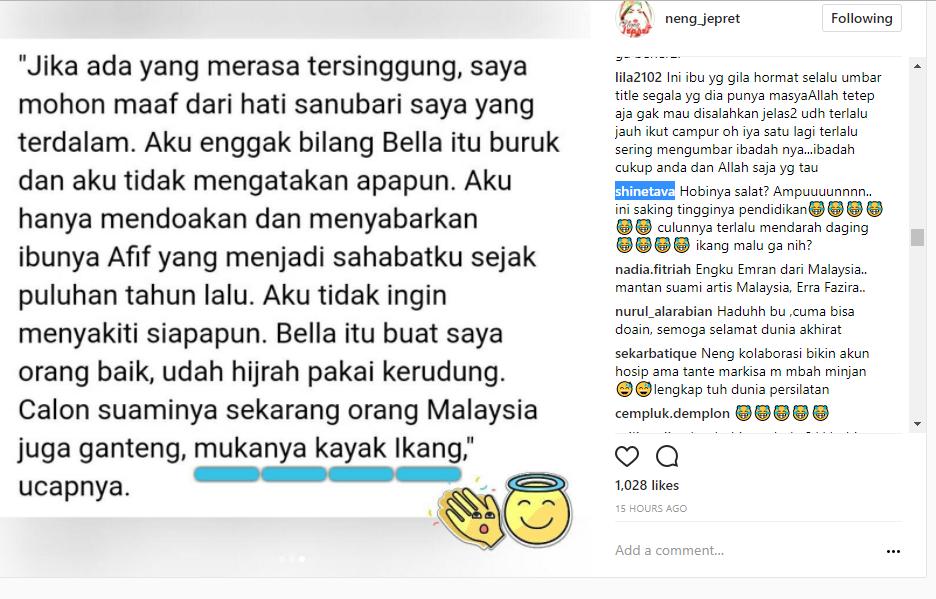Visit nadia.fitriah profile link
936x599 pixels.
pyautogui.click(x=652, y=269)
